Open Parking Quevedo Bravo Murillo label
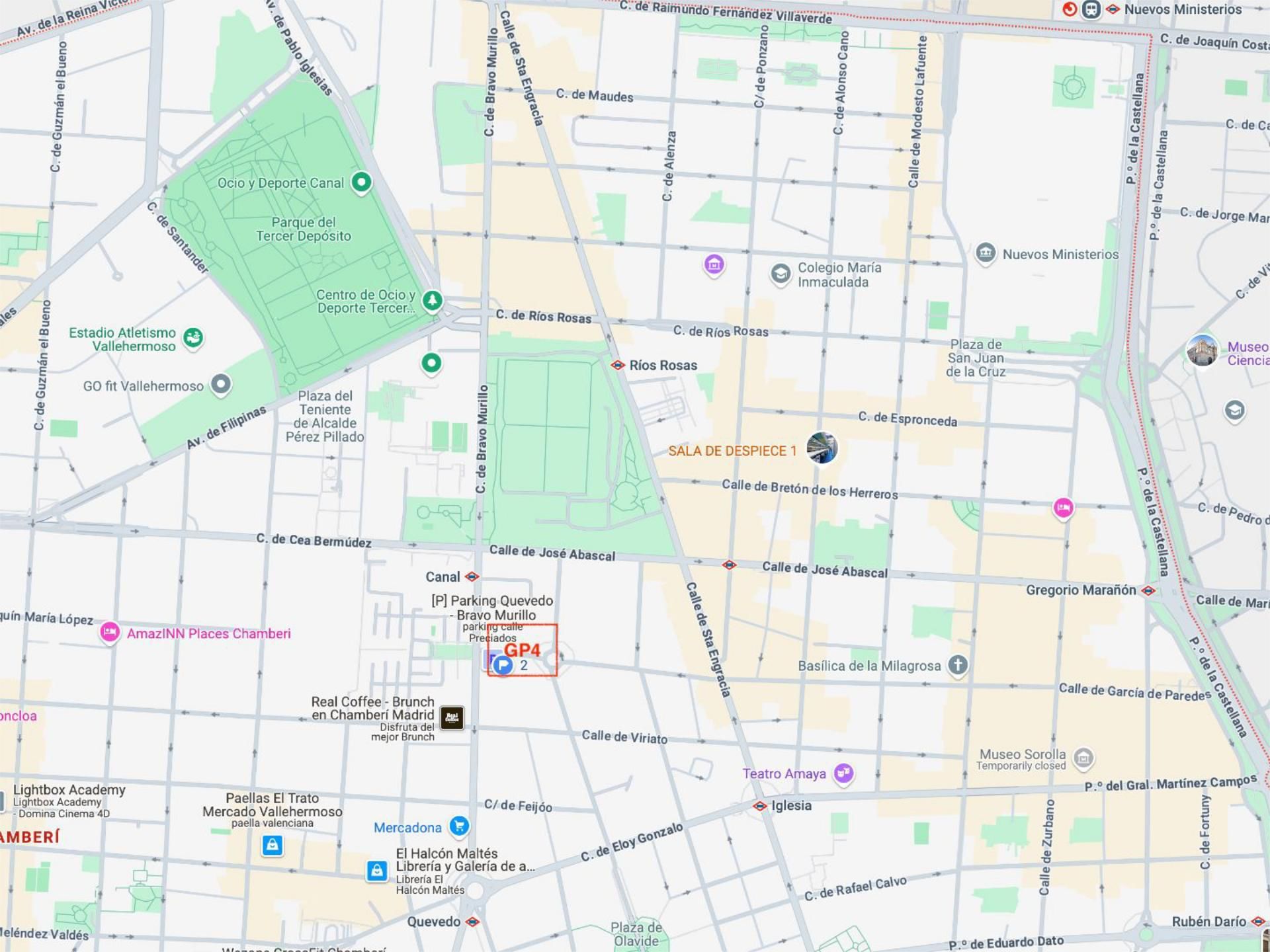Screen dimensions: 1270x952 (492, 607)
